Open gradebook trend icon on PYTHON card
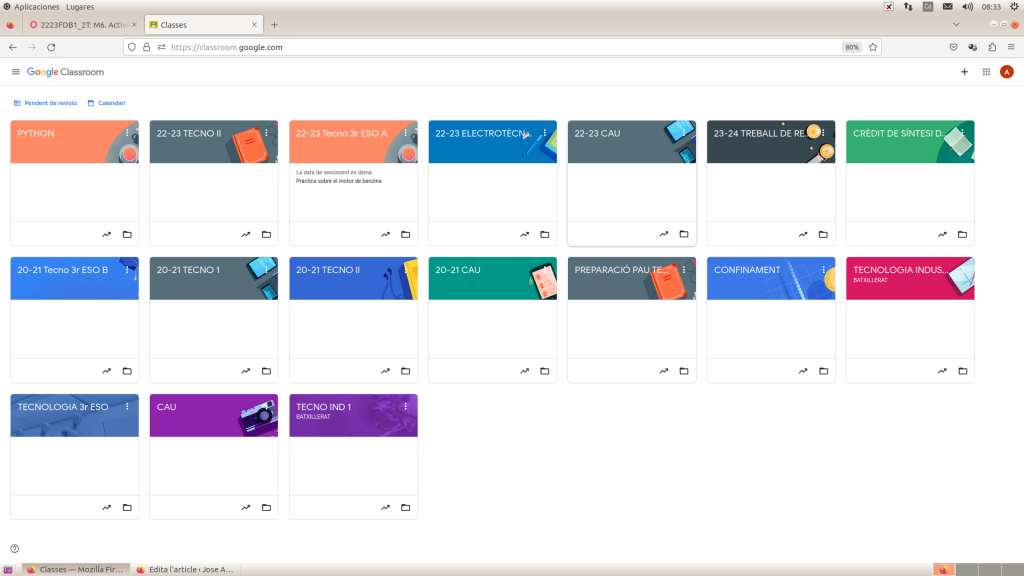1024x576 pixels. 106,234
